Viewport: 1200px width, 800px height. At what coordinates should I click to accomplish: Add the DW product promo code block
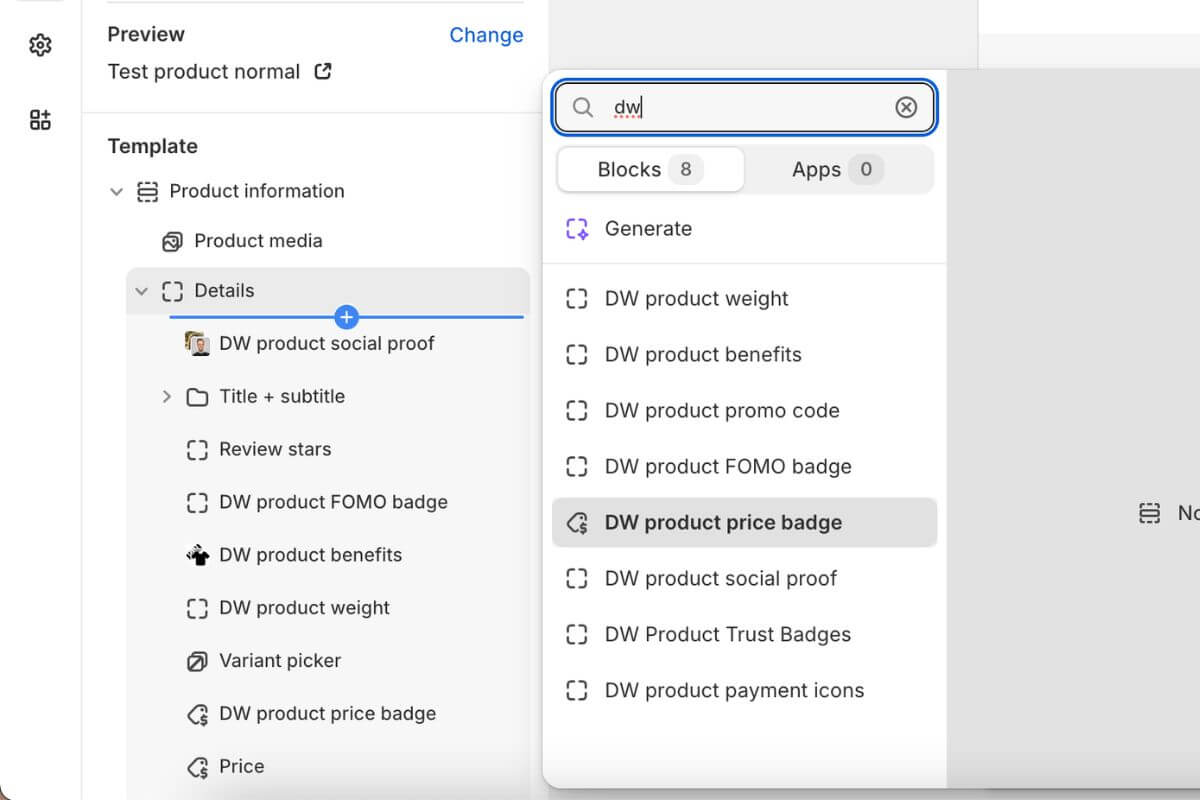(x=721, y=411)
